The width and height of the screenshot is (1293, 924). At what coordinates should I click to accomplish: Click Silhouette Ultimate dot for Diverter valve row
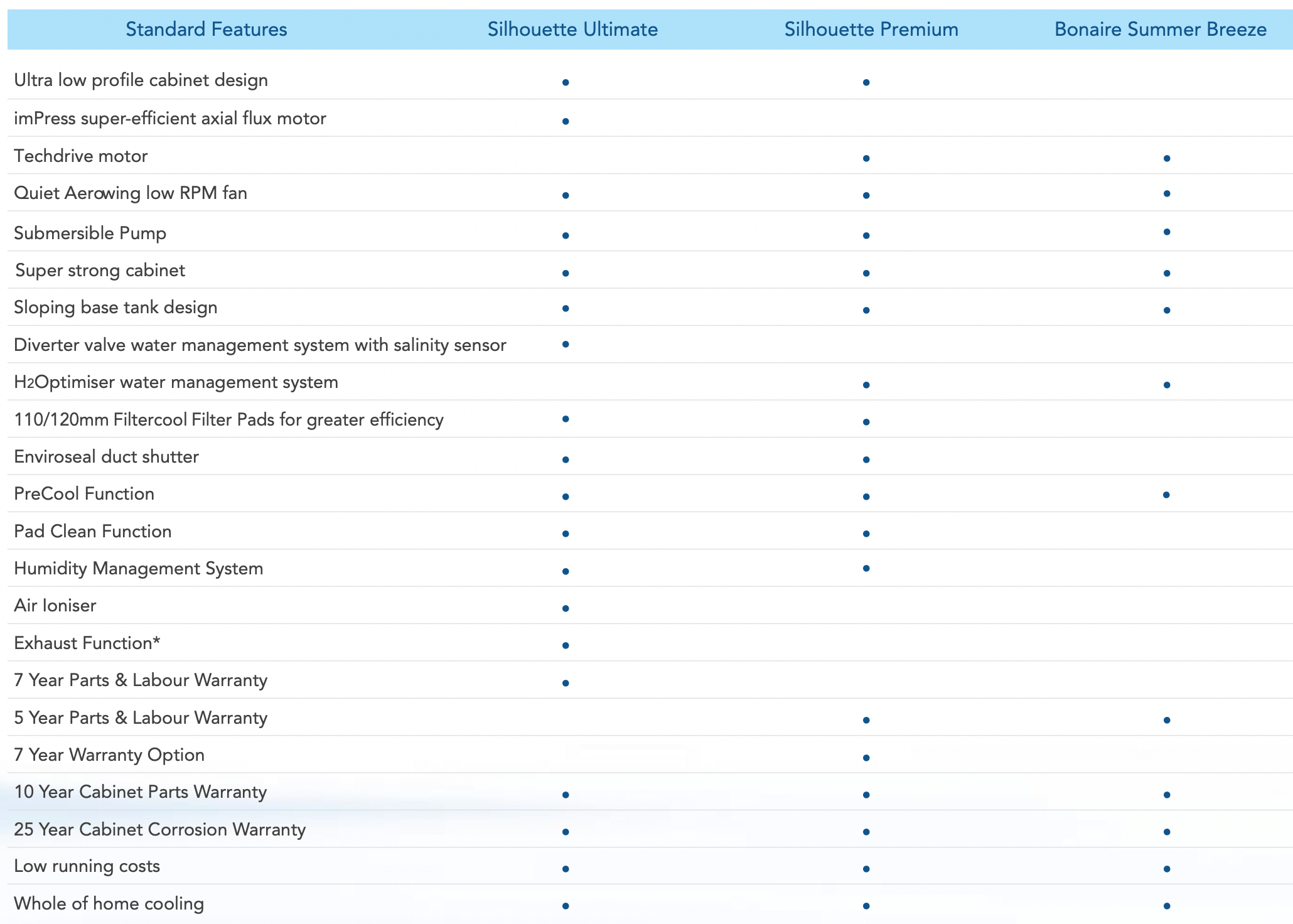tap(566, 344)
